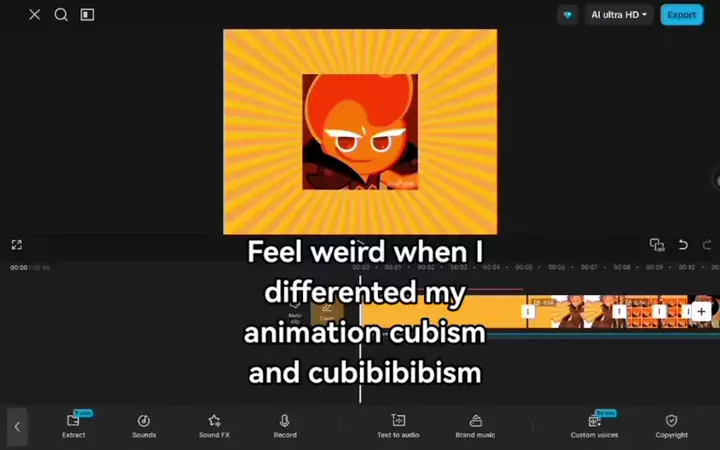
Task: Redo the last edit
Action: point(707,245)
